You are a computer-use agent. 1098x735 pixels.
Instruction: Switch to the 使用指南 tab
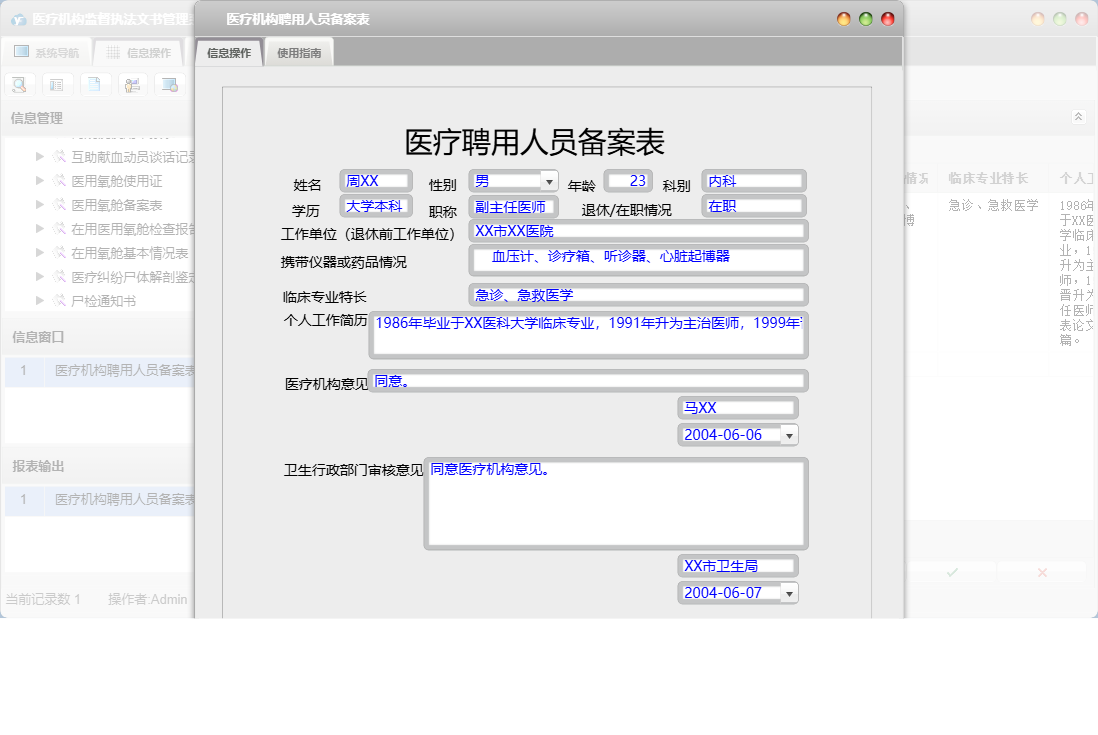click(x=298, y=52)
